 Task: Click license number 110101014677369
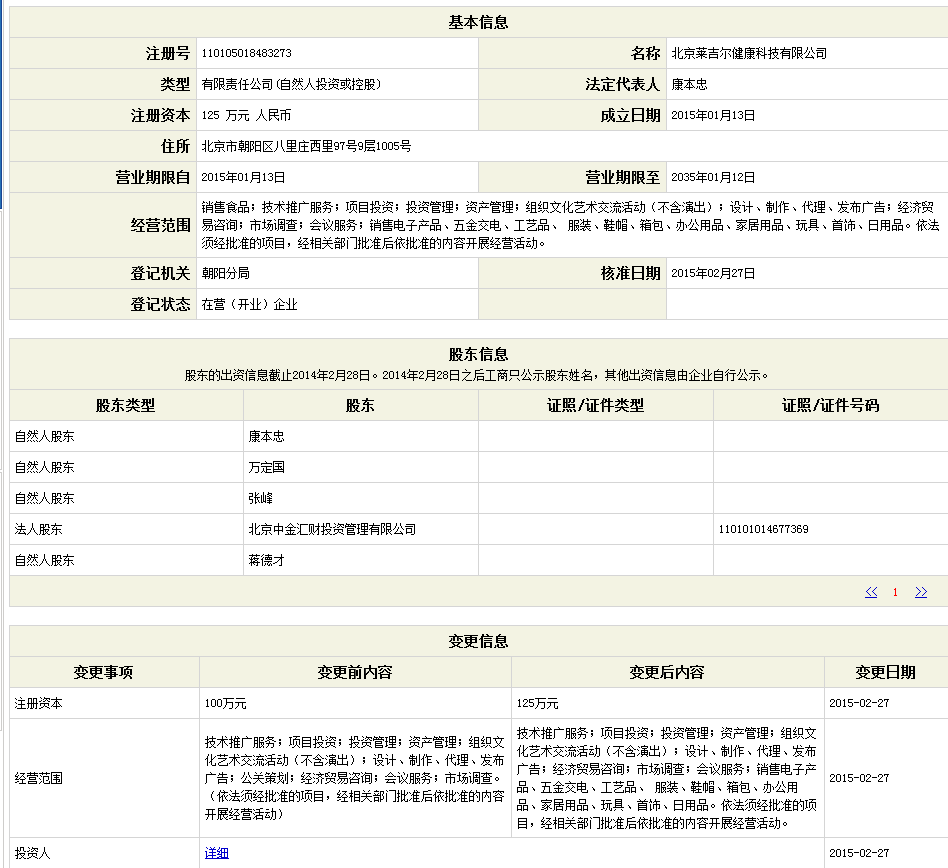pos(763,529)
